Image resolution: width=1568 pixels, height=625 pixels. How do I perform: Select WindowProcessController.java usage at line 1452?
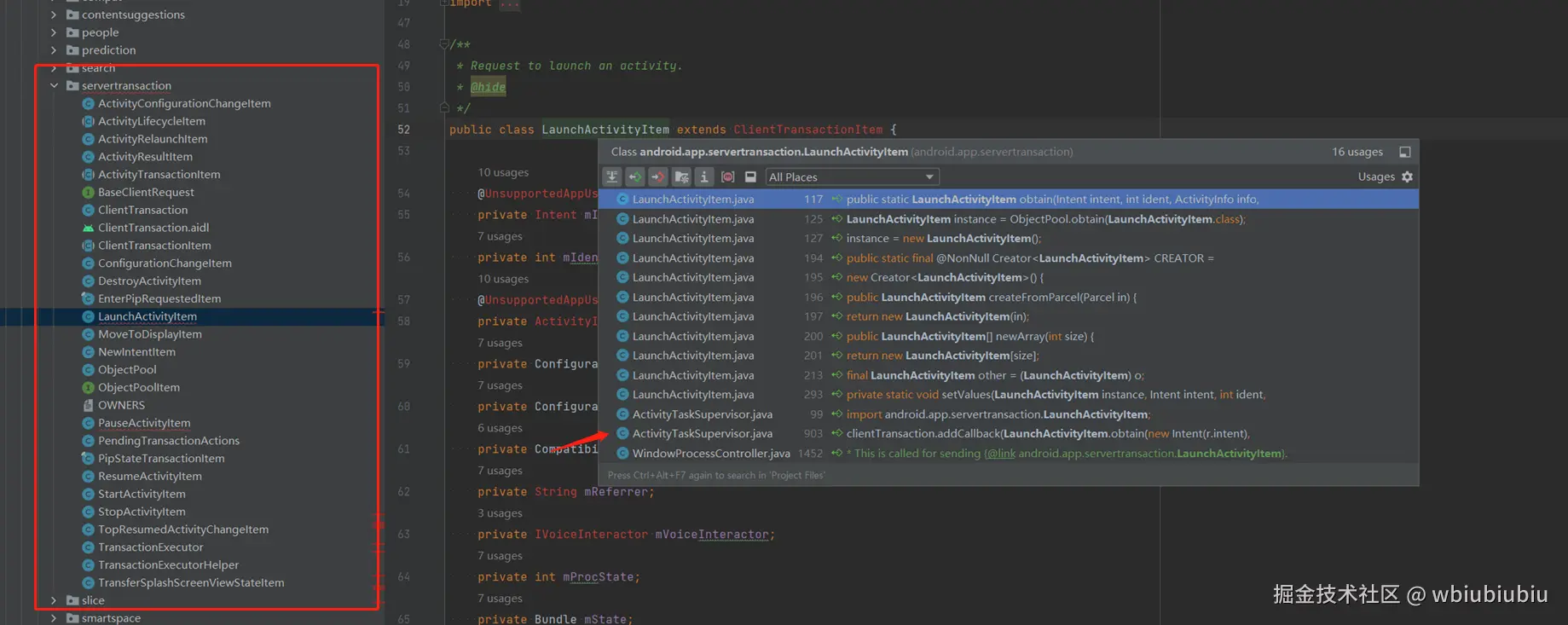(1009, 454)
